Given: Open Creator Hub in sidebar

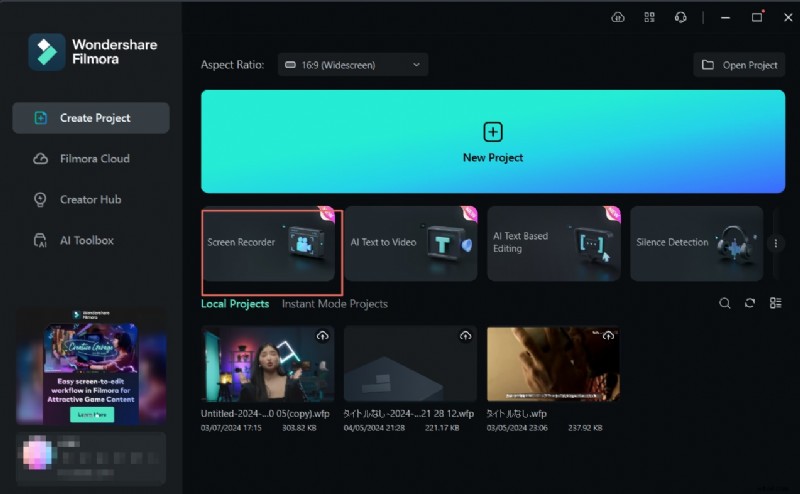Looking at the screenshot, I should [x=90, y=200].
